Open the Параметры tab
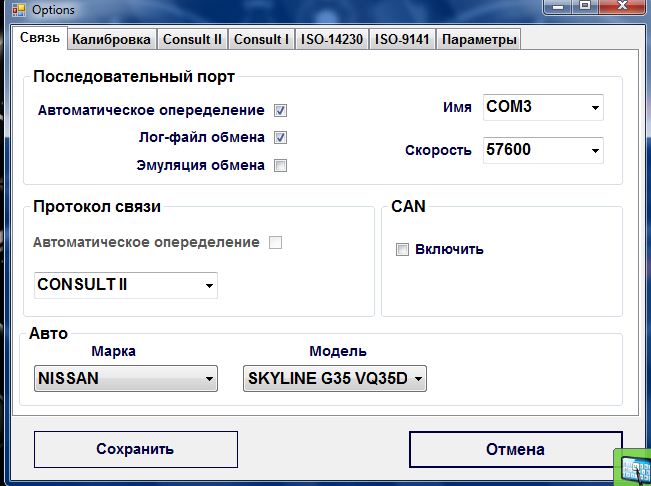651x486 pixels. 478,40
